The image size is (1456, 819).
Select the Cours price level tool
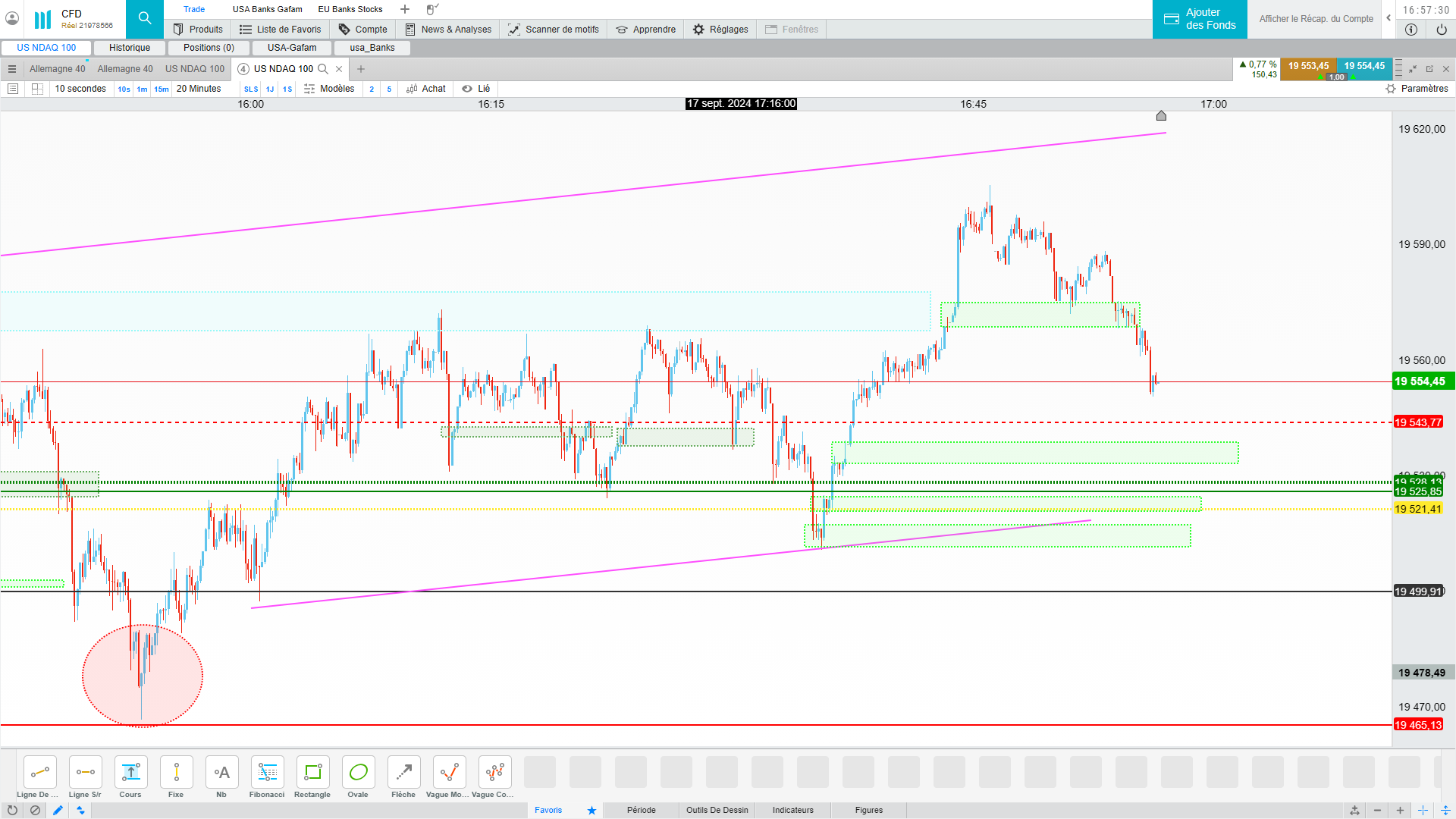point(130,773)
